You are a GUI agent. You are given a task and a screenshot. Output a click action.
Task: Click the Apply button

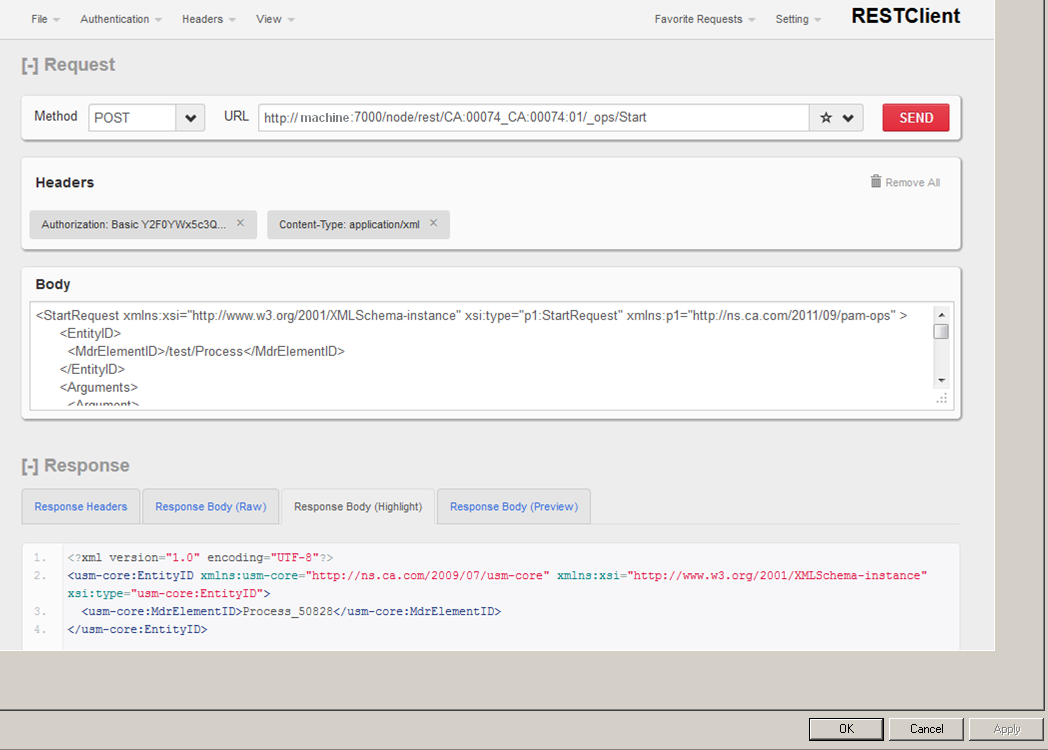pyautogui.click(x=1006, y=728)
